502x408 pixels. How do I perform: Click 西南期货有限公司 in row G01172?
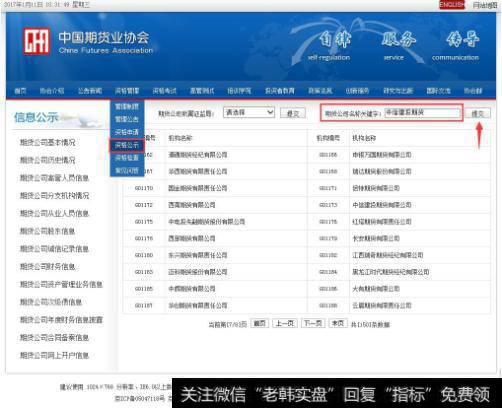coord(192,205)
